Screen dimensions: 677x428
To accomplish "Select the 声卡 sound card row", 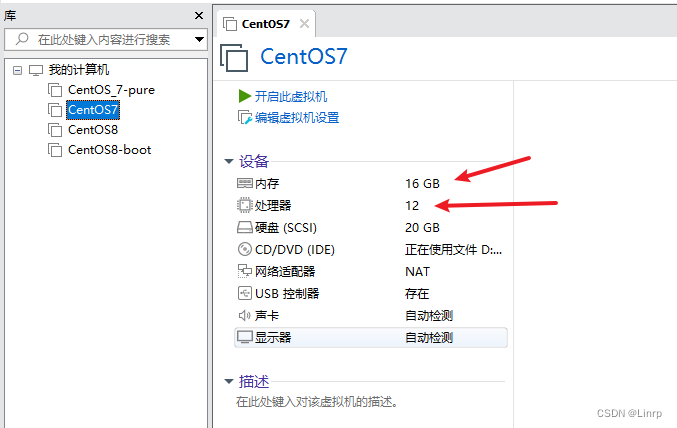I will (x=371, y=316).
